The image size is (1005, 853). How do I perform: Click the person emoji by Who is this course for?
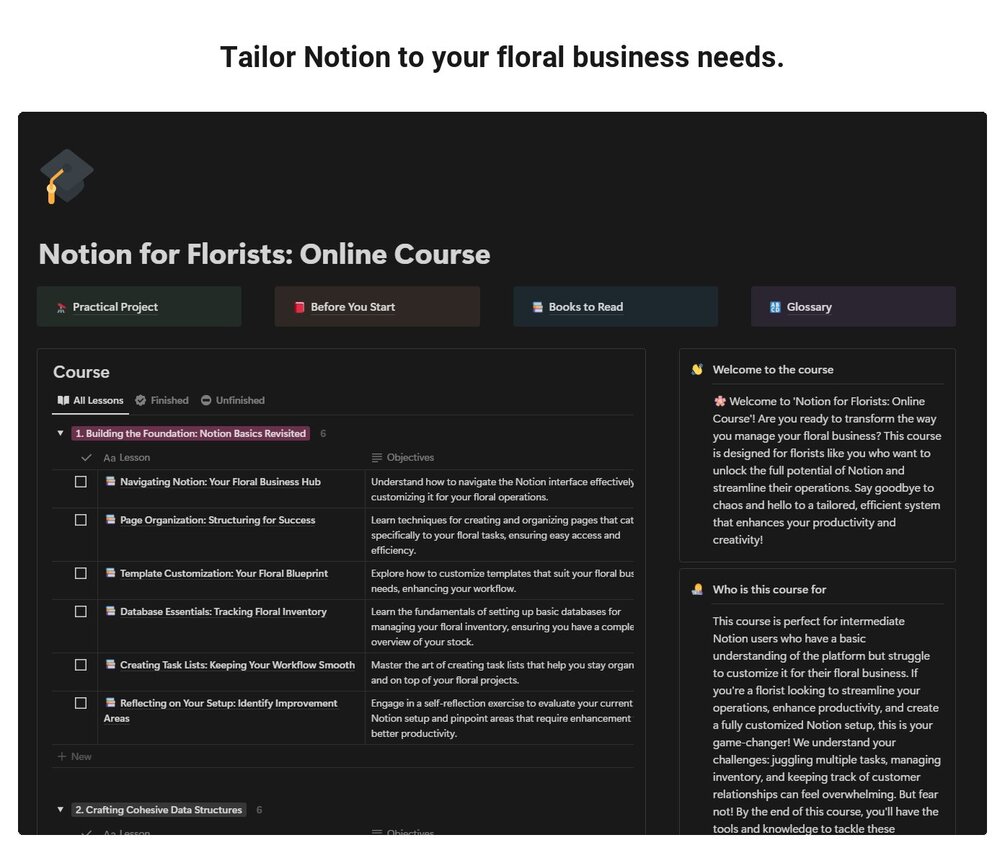[x=697, y=590]
